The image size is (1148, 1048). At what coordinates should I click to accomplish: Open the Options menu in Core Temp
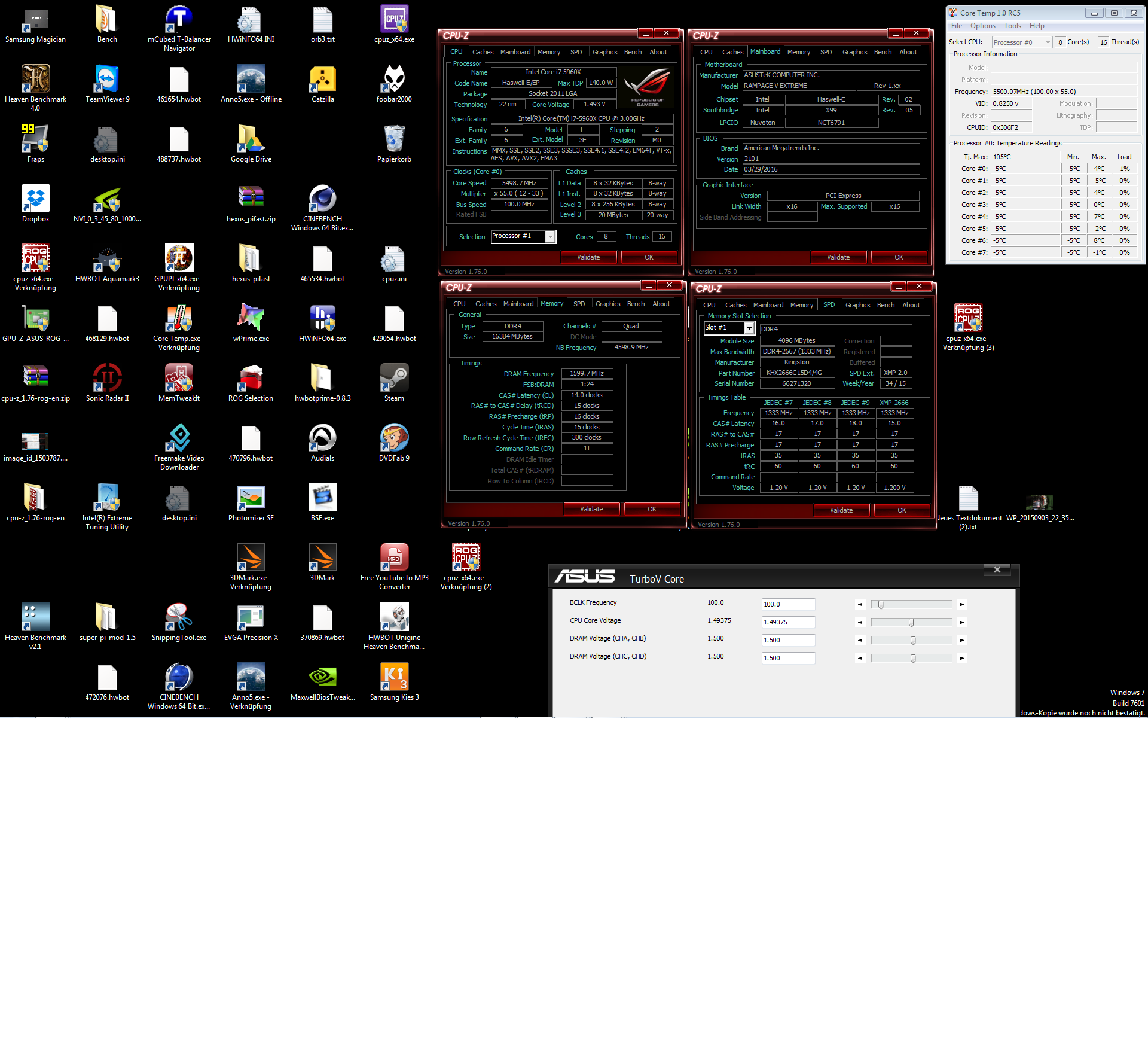coord(982,26)
